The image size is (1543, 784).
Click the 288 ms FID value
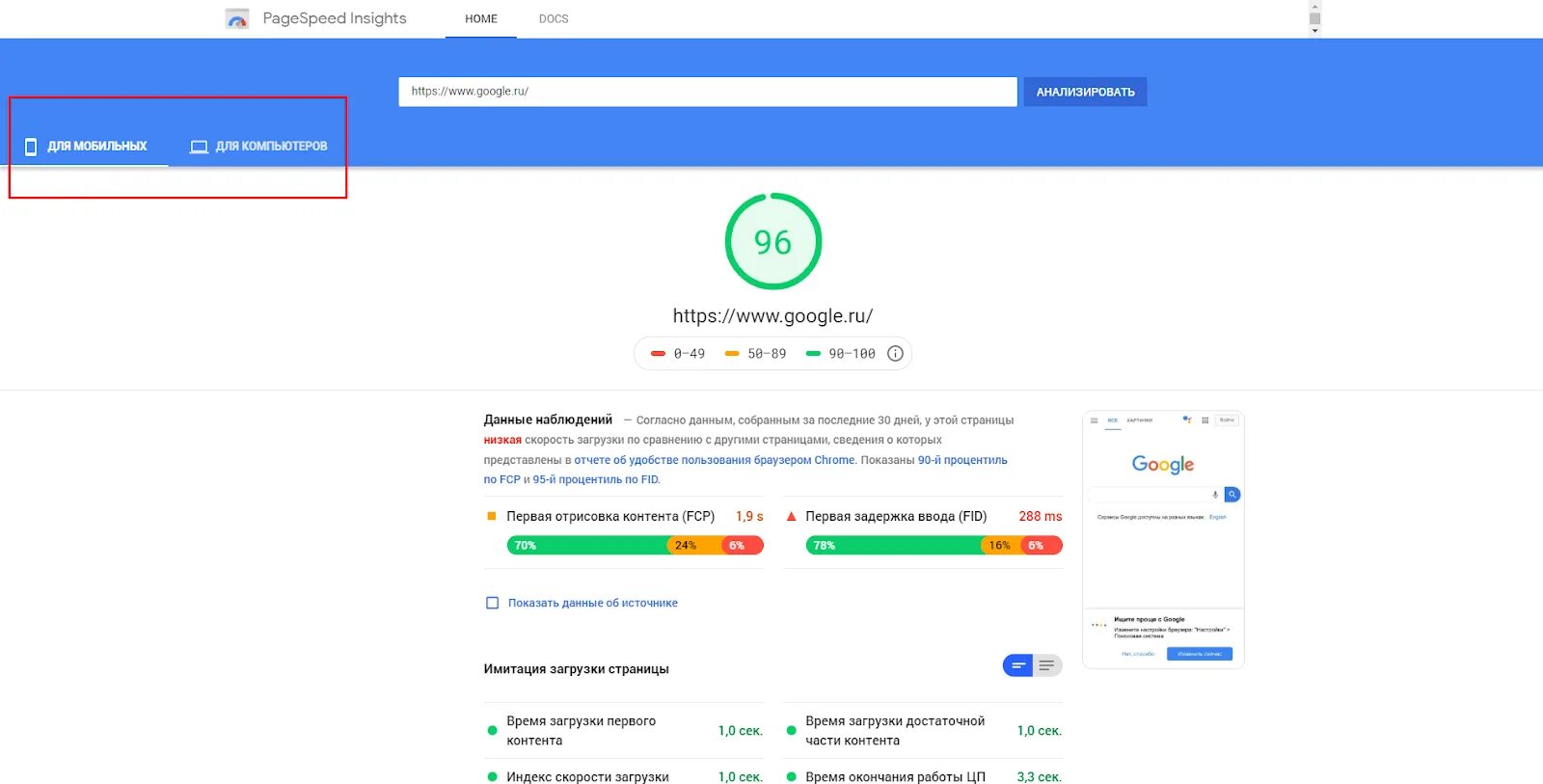[x=1041, y=516]
